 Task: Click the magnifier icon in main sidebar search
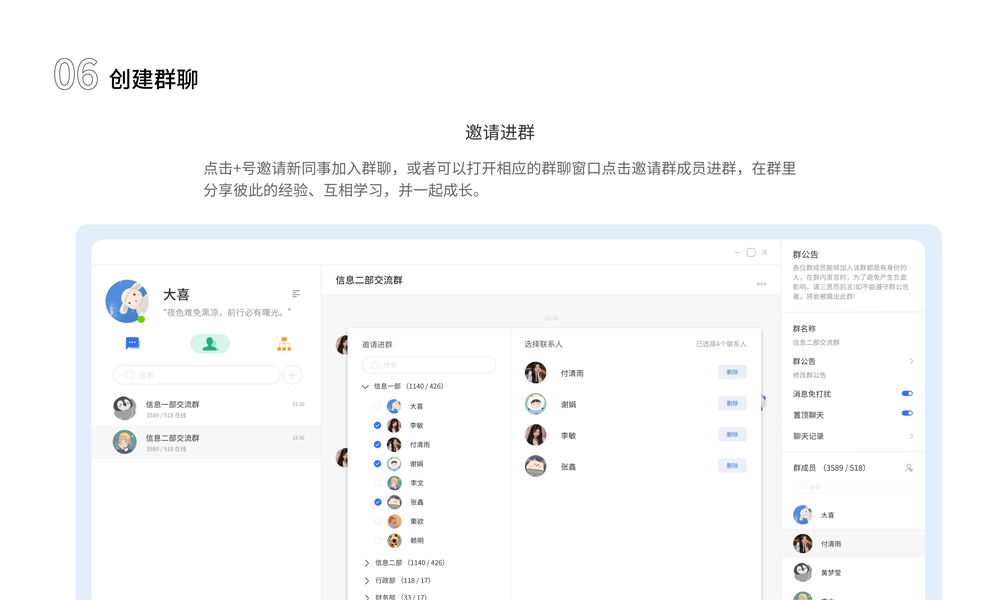129,375
